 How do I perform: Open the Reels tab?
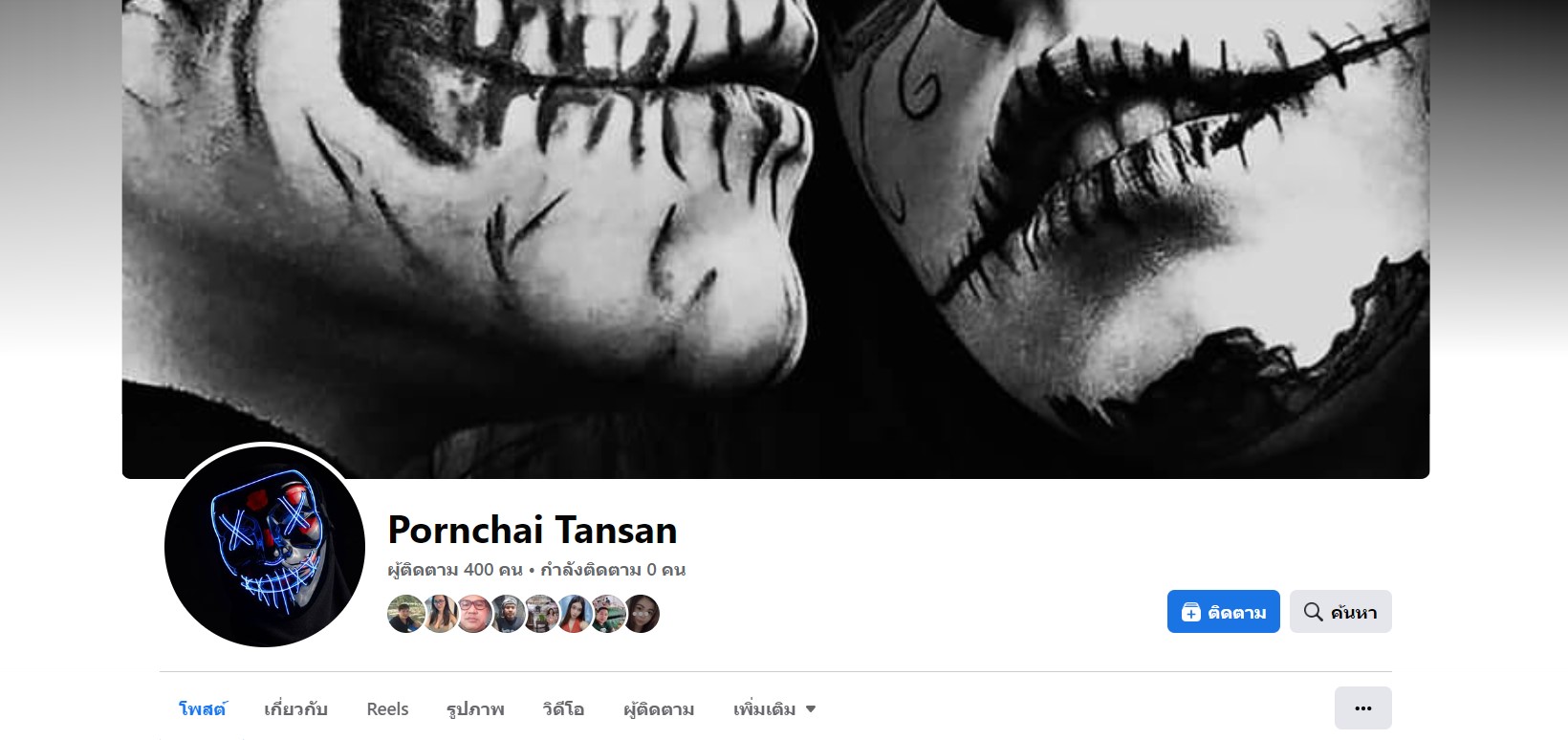pos(387,709)
